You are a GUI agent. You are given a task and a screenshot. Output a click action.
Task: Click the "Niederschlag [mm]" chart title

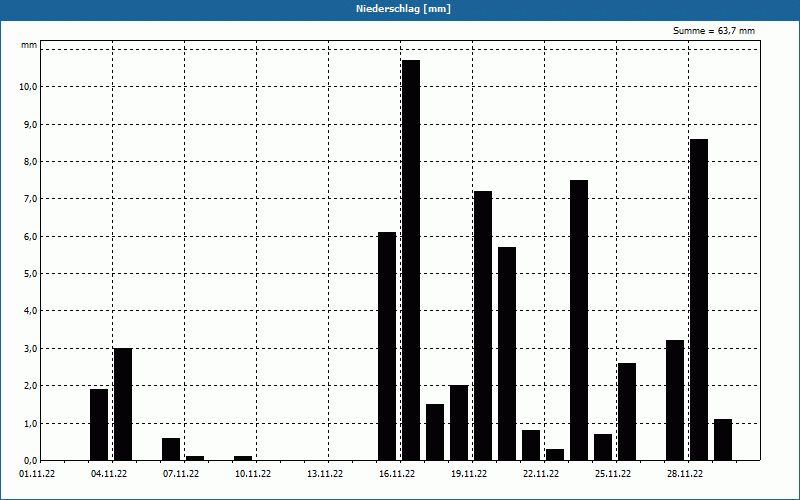point(403,9)
